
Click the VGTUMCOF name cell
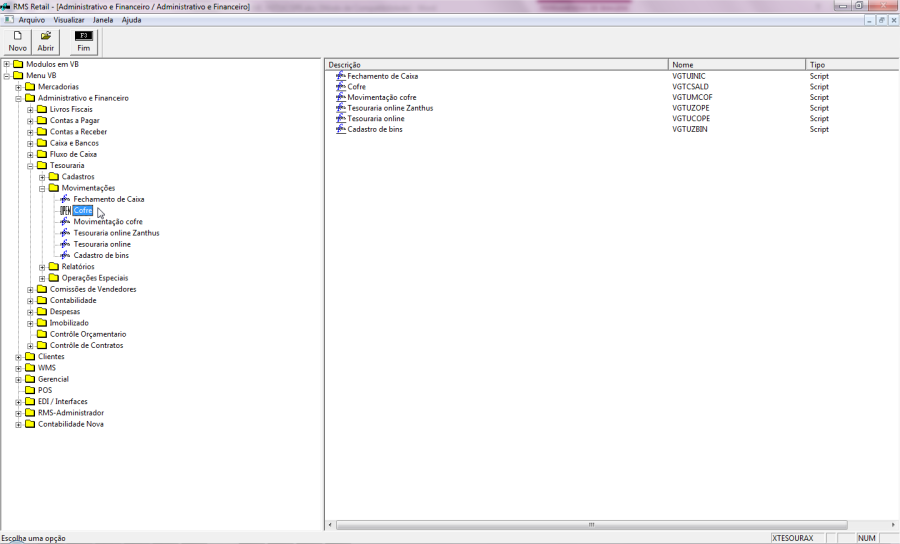coord(692,97)
